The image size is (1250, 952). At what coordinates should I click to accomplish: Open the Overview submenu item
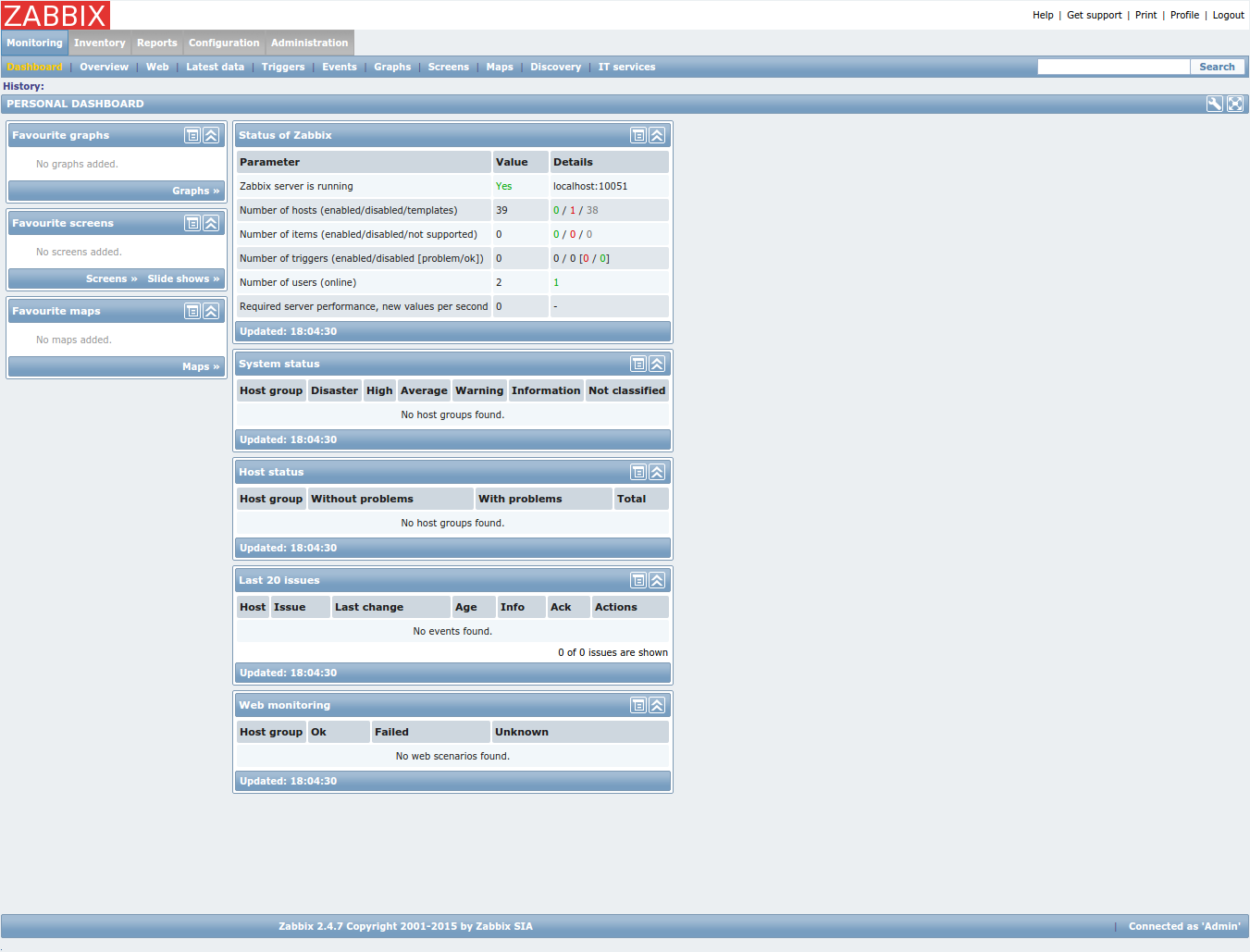click(x=105, y=67)
